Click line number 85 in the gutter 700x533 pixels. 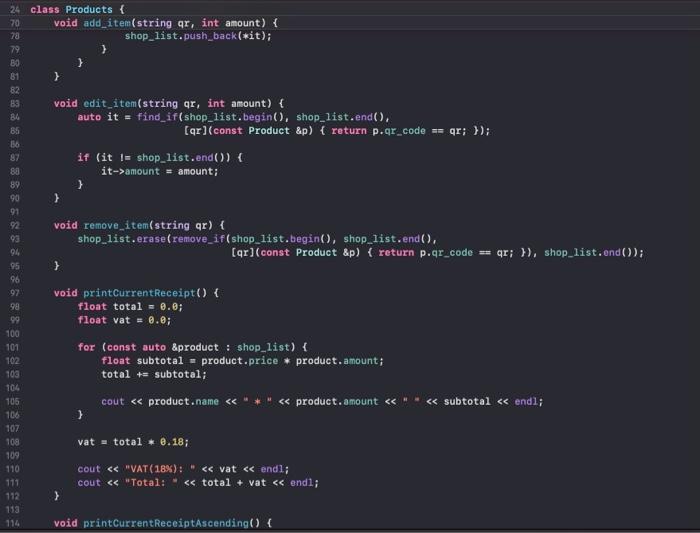point(15,131)
